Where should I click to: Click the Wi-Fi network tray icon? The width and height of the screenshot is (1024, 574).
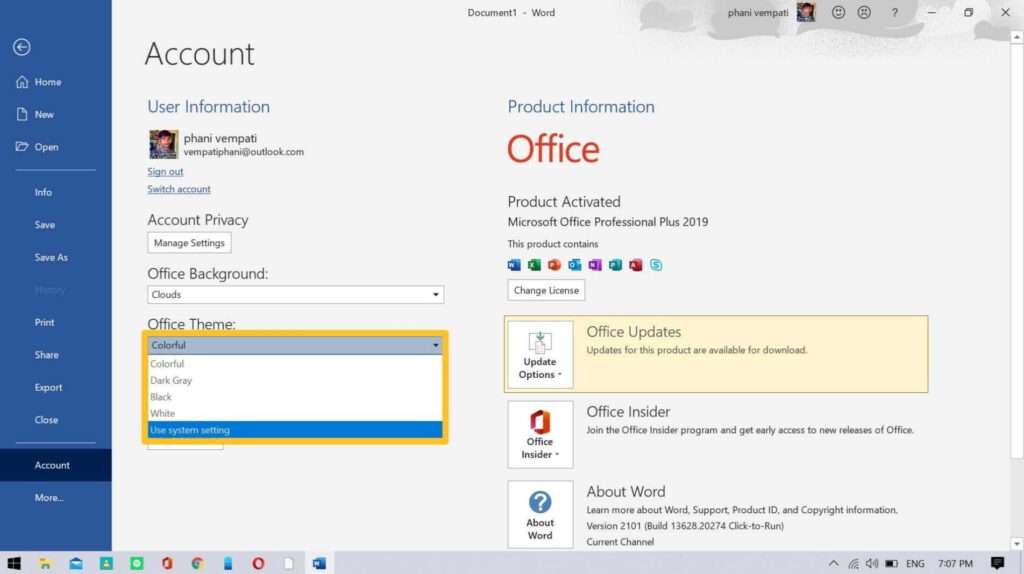[854, 564]
